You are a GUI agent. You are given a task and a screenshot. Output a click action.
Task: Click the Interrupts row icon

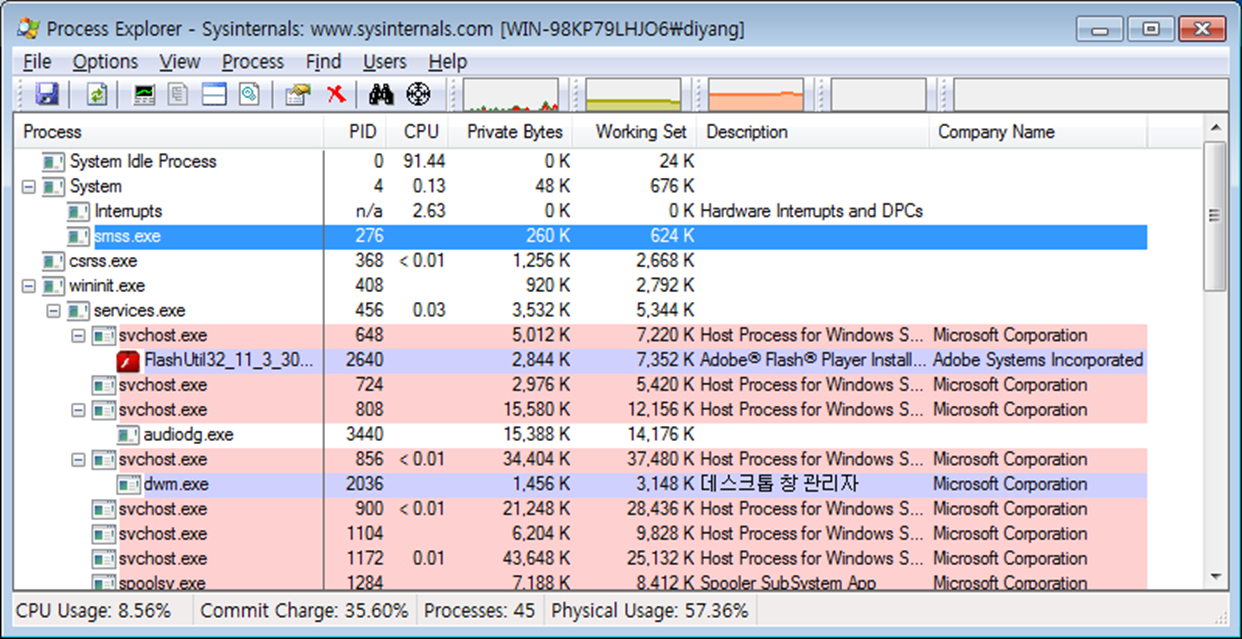click(x=78, y=212)
